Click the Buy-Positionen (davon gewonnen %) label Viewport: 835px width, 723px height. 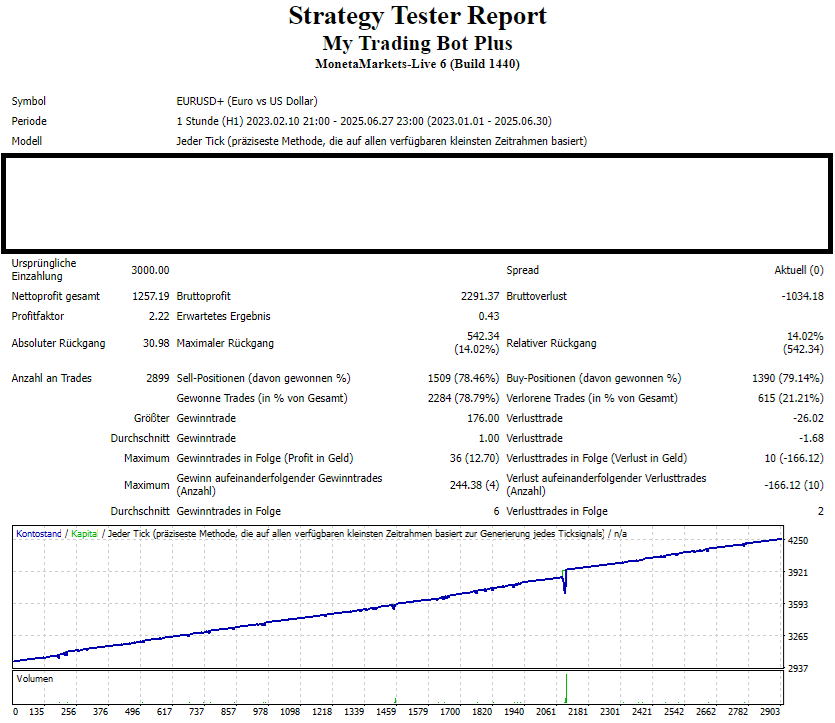(x=593, y=379)
